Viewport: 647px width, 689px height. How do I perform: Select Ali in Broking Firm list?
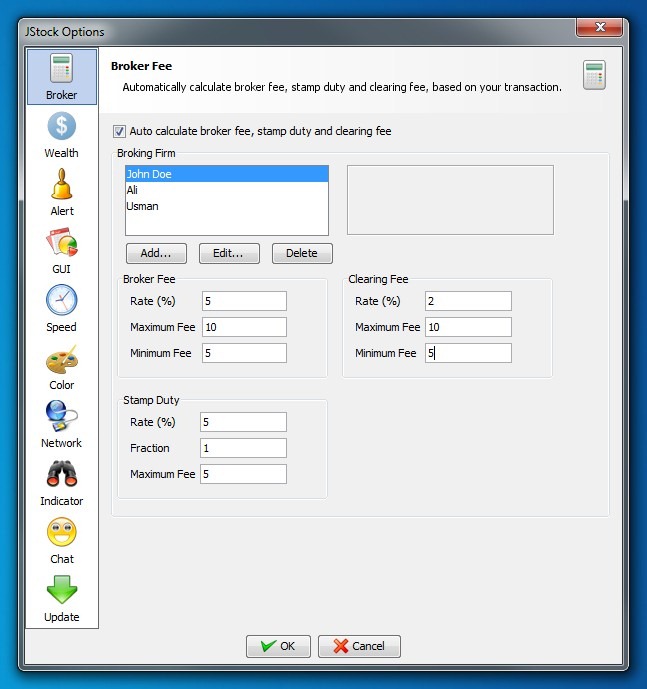(227, 190)
